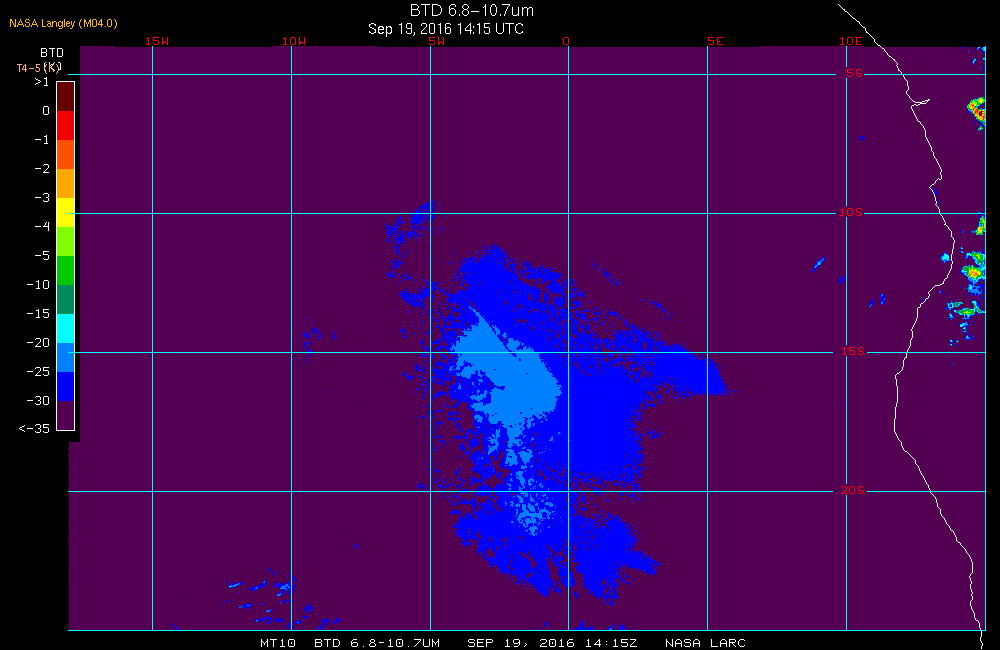Screen dimensions: 1000x650
Task: Choose the cyan colorbar segment above -20
Action: pos(66,329)
